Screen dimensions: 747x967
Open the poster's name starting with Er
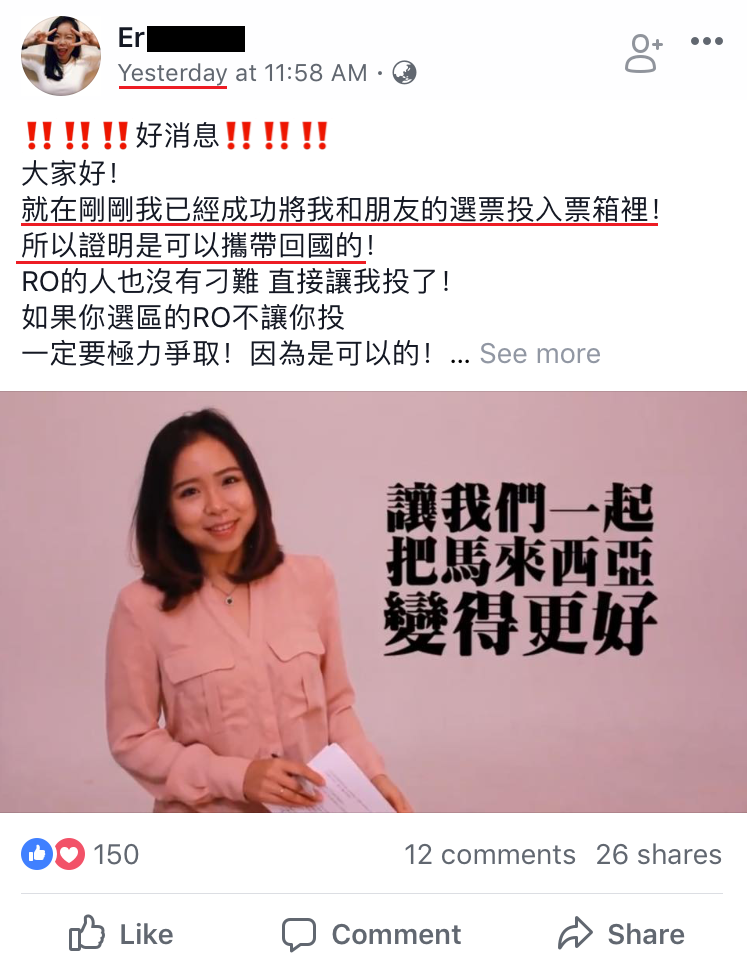pyautogui.click(x=181, y=38)
